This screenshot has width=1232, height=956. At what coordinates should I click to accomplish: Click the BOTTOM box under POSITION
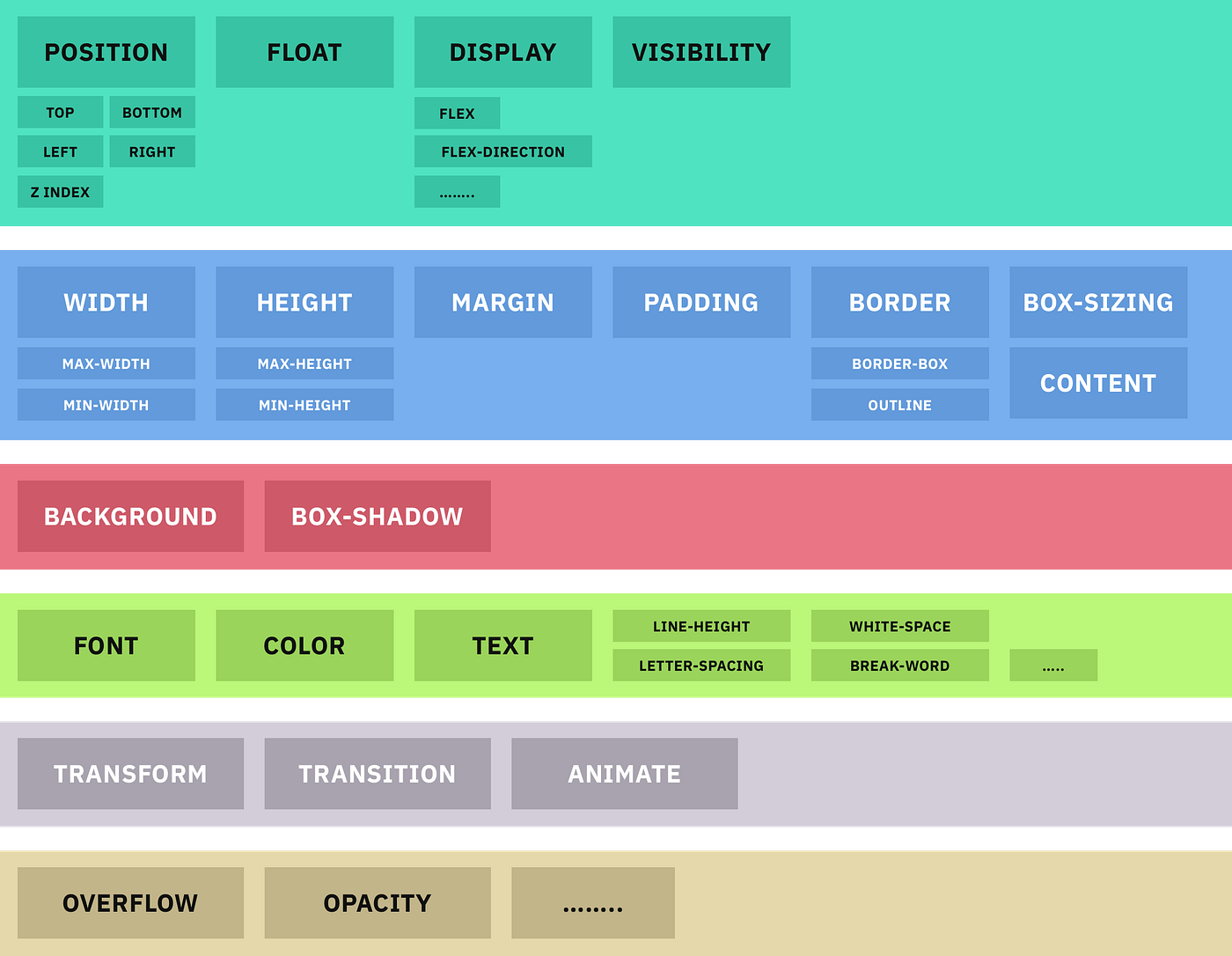152,113
